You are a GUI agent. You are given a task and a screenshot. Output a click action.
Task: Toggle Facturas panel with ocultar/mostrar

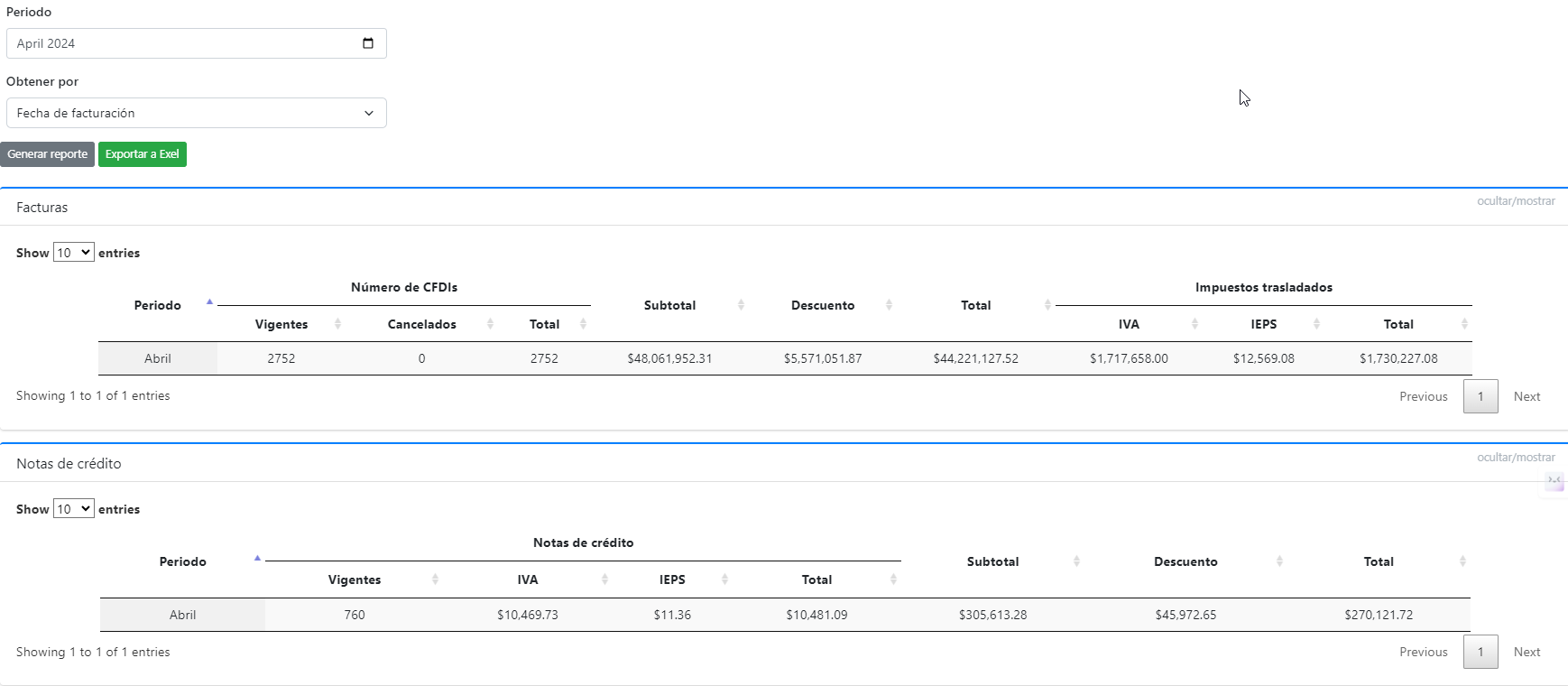[1516, 201]
